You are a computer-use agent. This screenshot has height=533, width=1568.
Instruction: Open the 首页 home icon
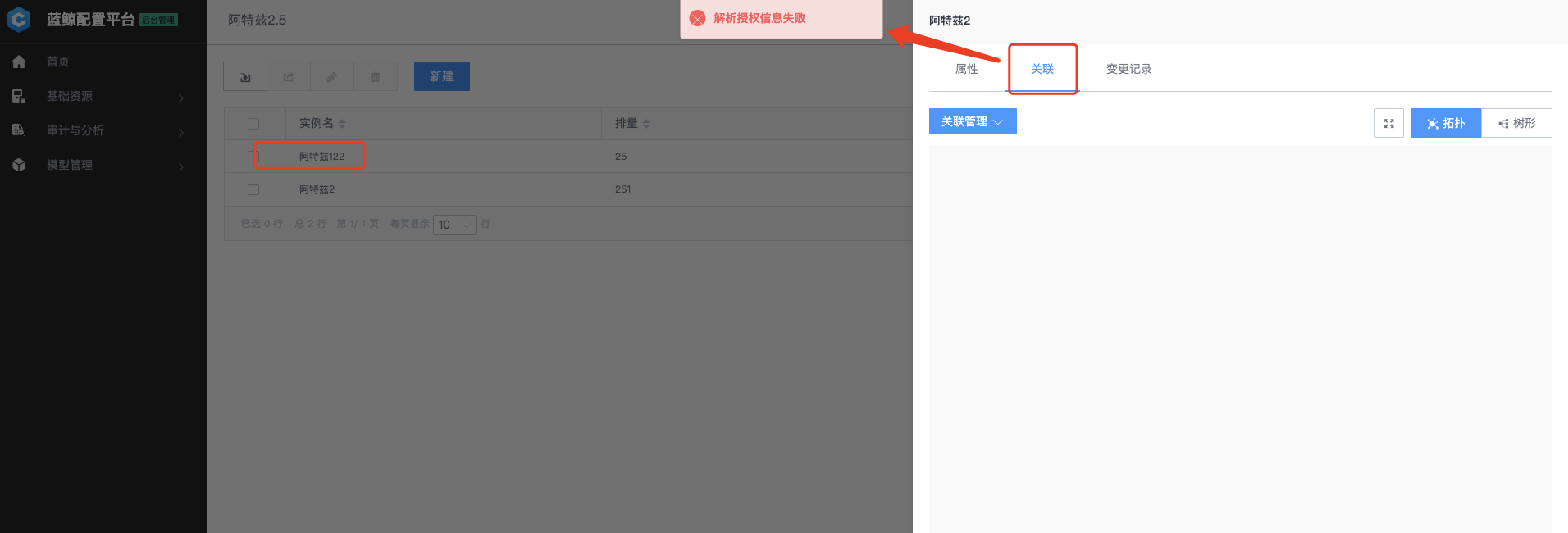[19, 61]
